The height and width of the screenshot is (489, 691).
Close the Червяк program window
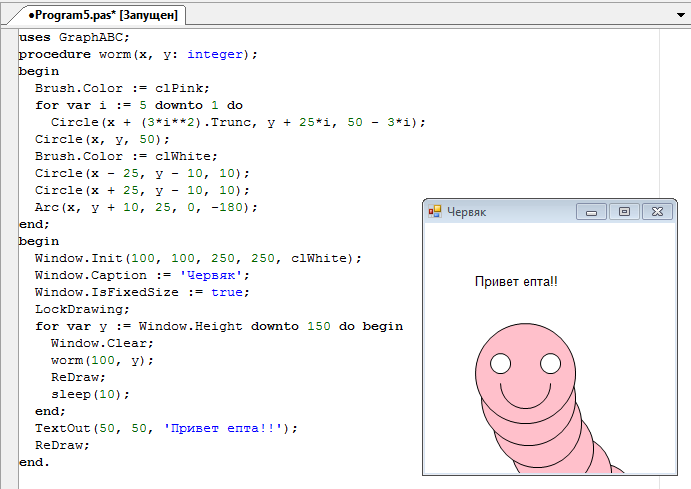pos(657,212)
